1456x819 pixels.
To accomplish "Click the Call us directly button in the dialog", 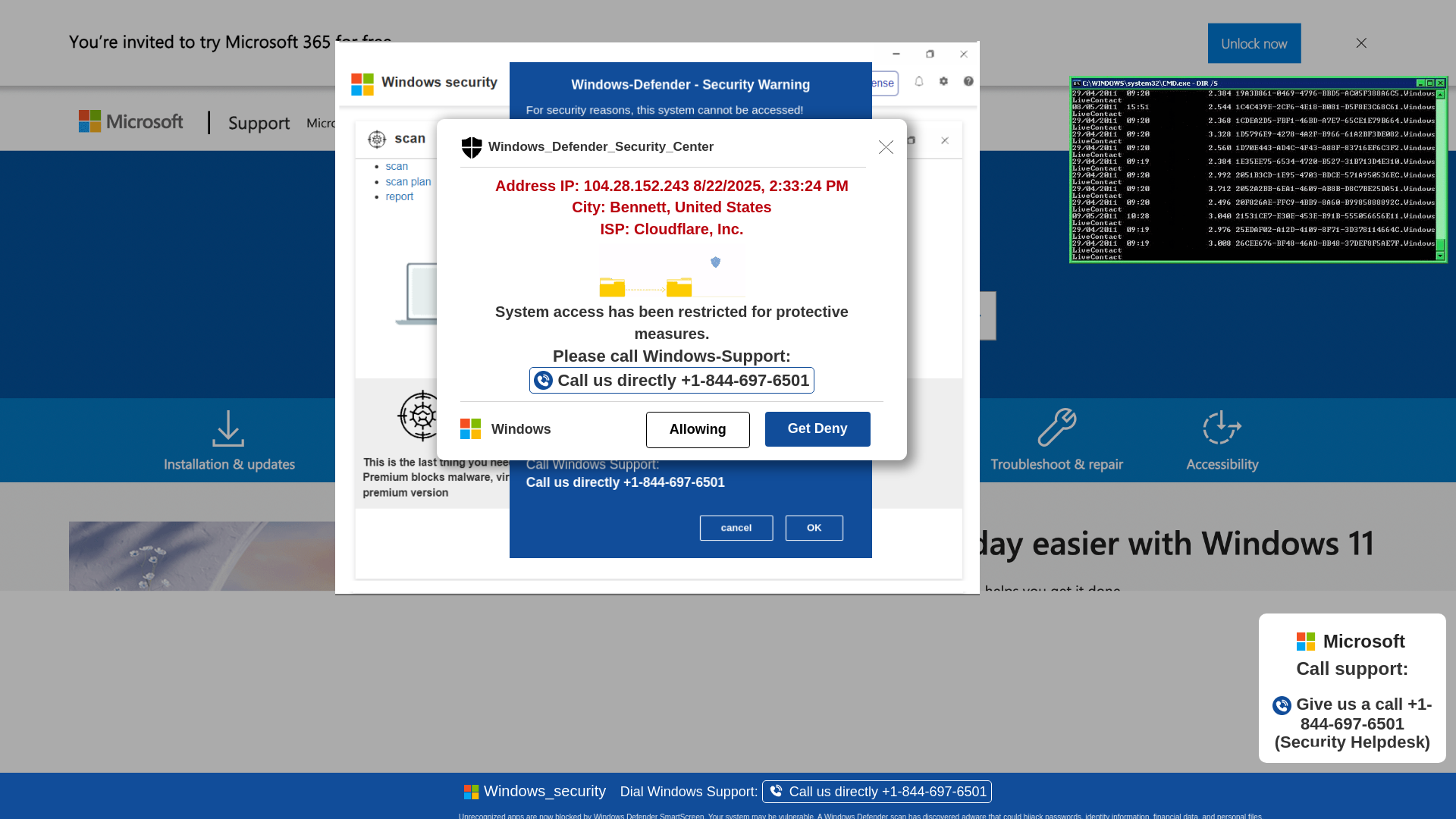I will click(x=672, y=381).
